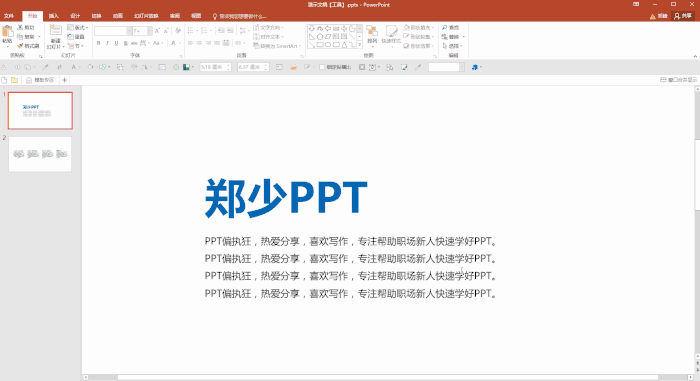This screenshot has height=381, width=700.
Task: Click the Font Color A button
Action: point(173,43)
